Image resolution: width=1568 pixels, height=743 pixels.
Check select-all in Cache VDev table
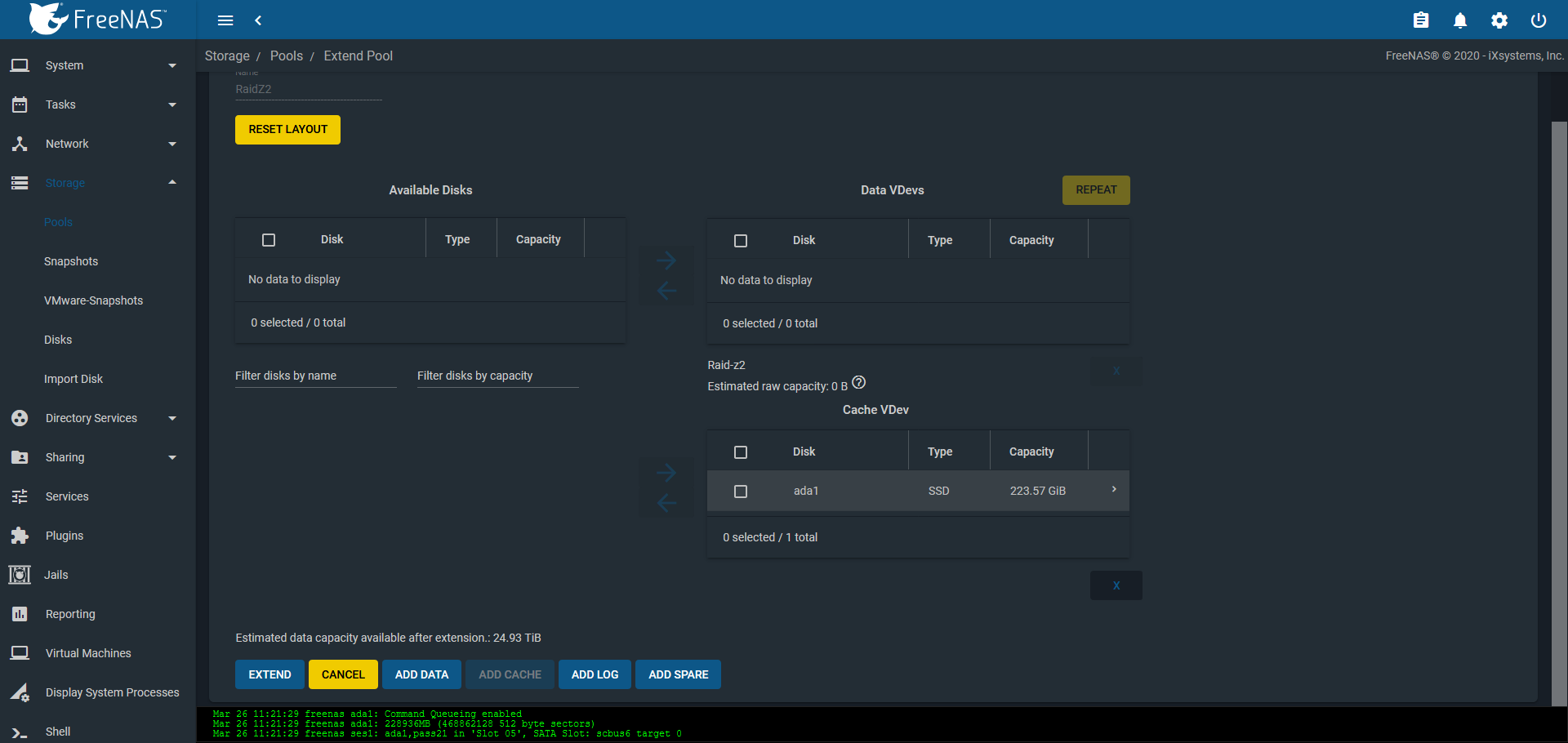pyautogui.click(x=741, y=452)
